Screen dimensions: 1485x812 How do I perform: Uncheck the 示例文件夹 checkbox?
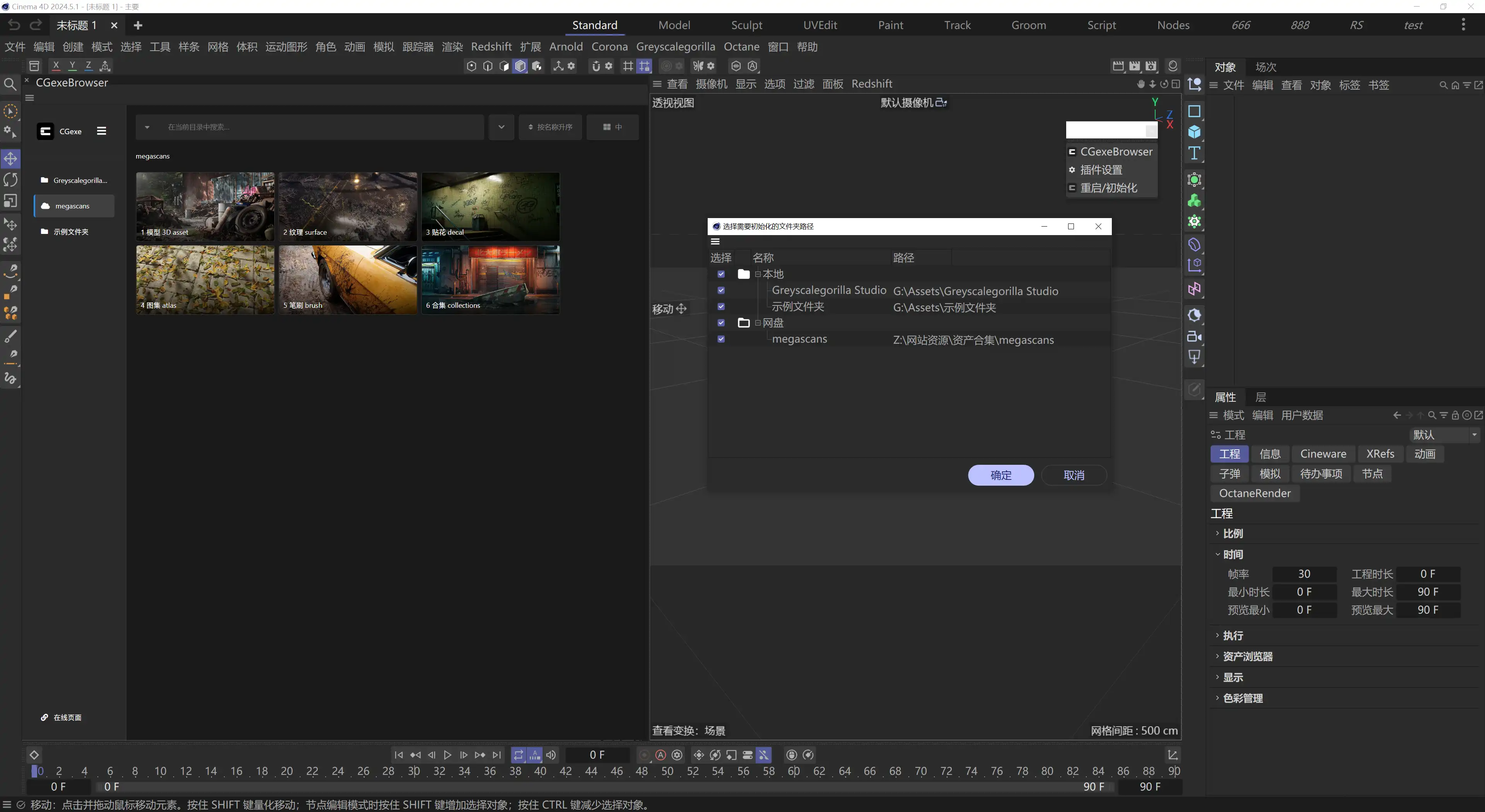click(720, 306)
